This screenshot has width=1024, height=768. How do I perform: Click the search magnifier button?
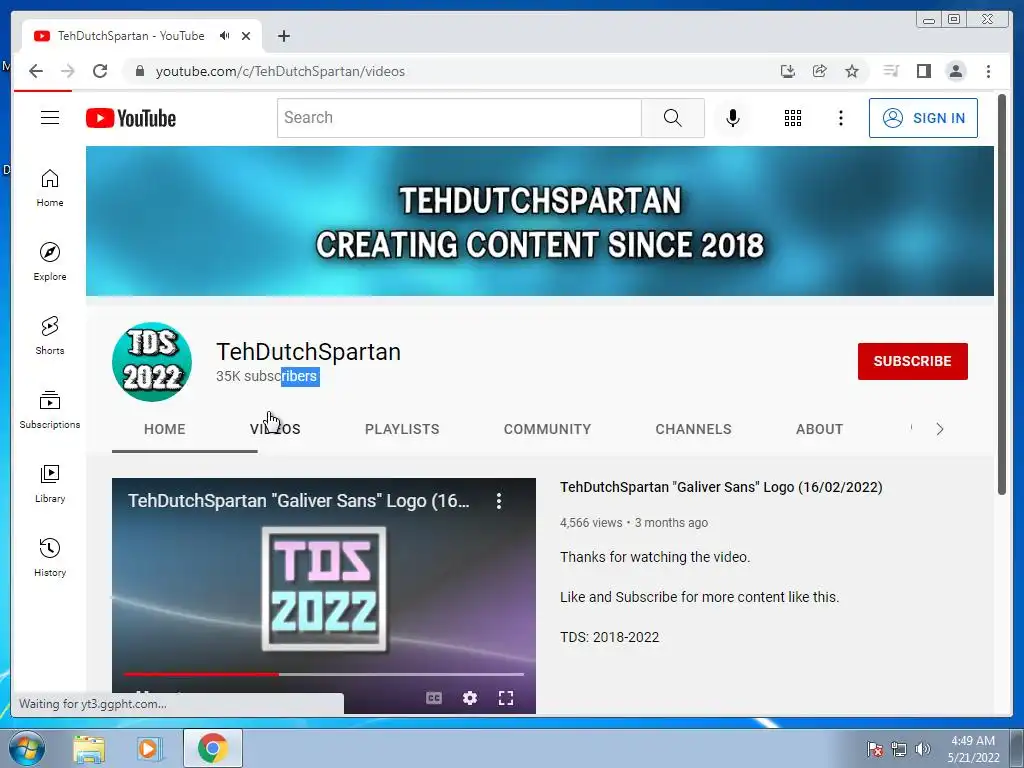click(x=673, y=118)
